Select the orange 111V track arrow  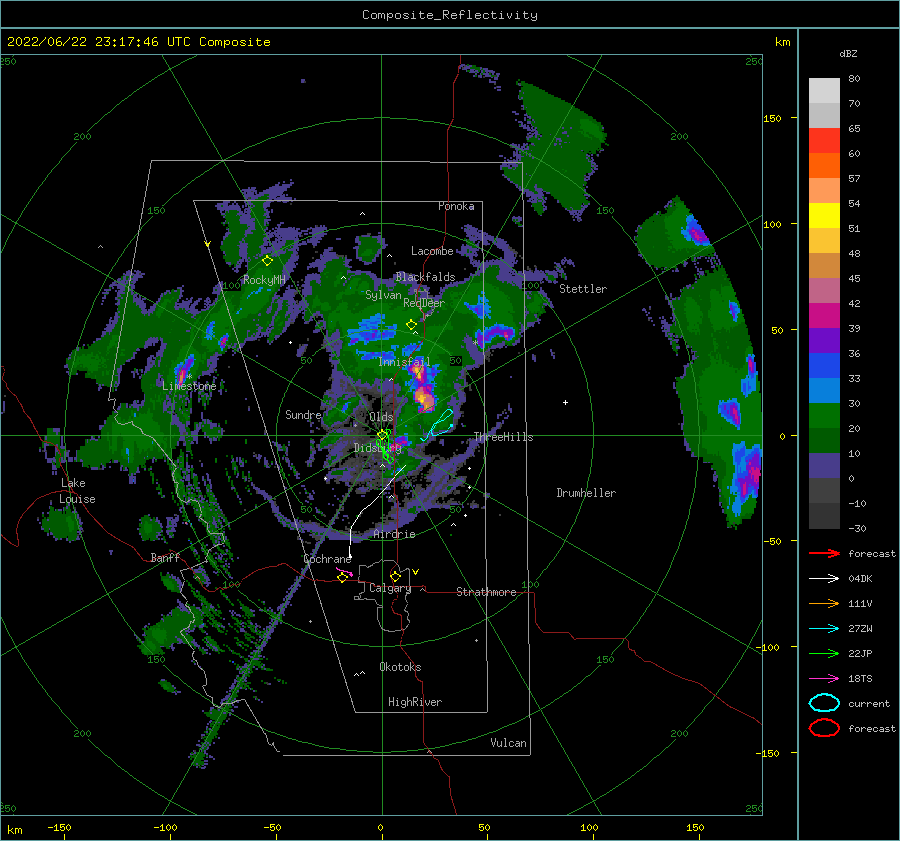pos(824,603)
